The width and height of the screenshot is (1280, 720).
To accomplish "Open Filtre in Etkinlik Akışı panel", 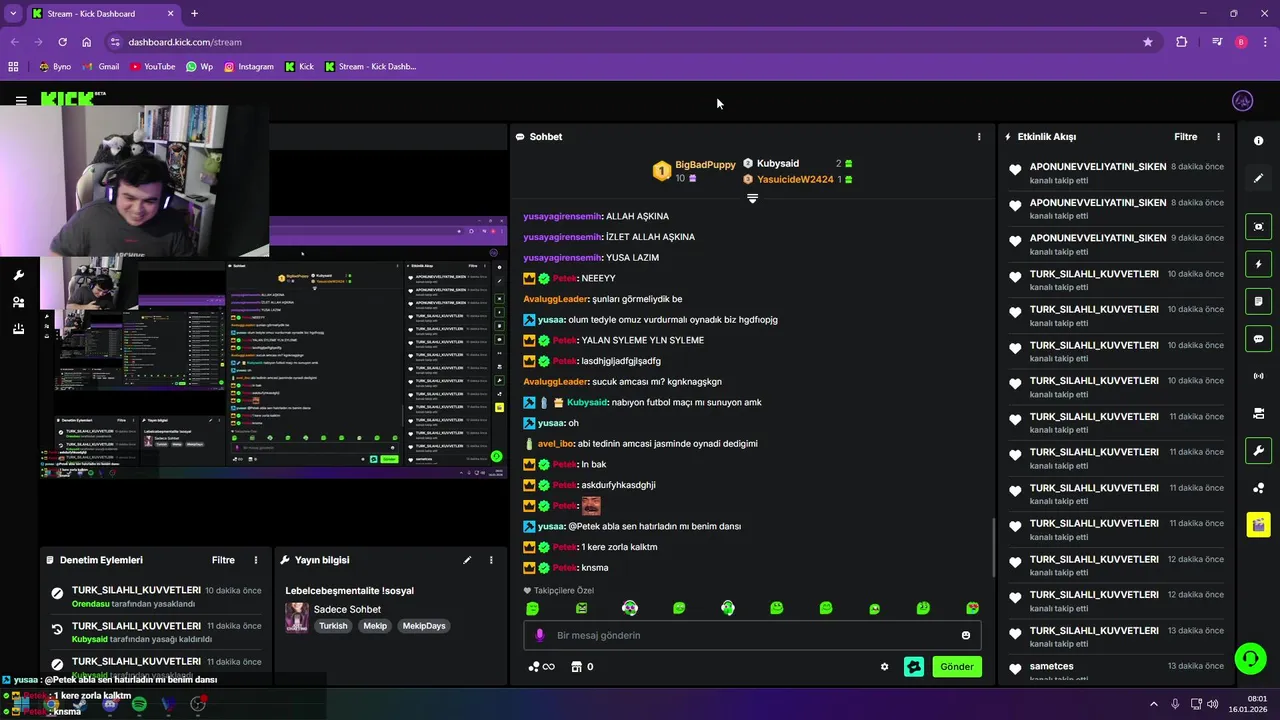I will pyautogui.click(x=1185, y=137).
